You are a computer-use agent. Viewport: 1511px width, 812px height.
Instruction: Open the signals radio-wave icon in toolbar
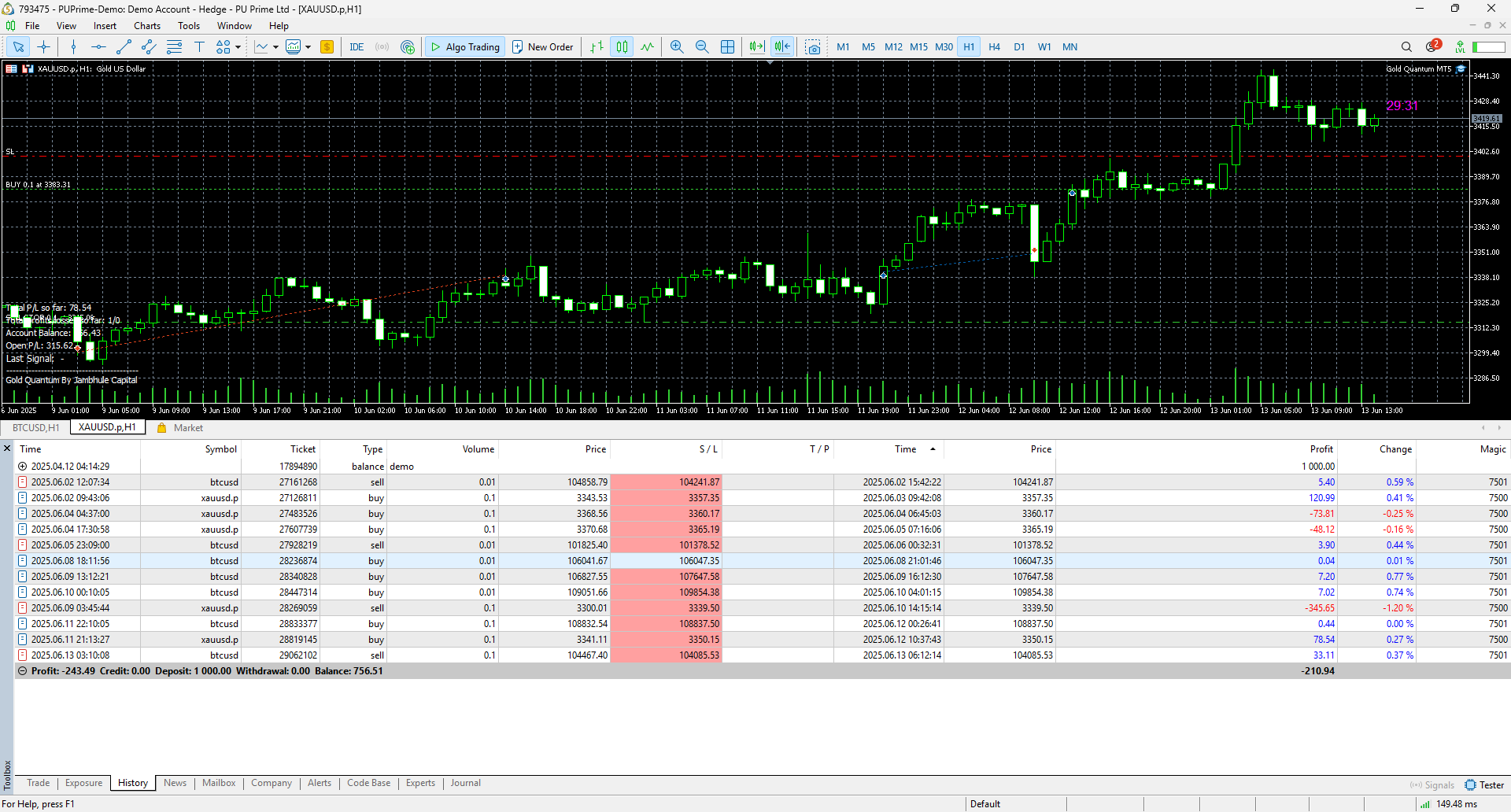coord(382,47)
